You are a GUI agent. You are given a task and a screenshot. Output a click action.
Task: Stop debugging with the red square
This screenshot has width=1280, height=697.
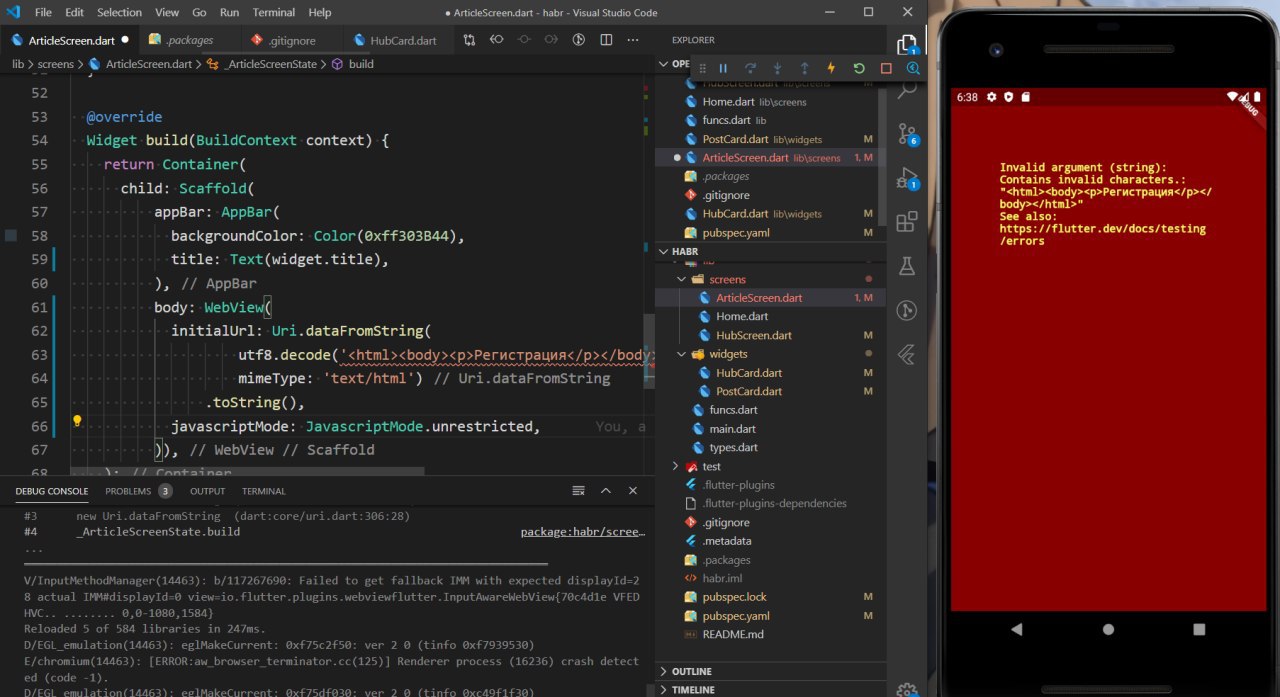(886, 69)
